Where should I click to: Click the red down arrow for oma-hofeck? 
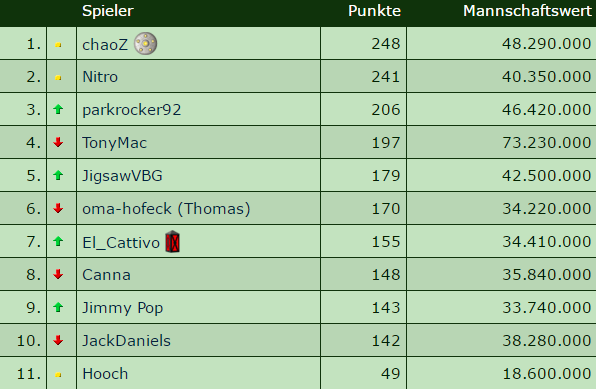coord(58,208)
